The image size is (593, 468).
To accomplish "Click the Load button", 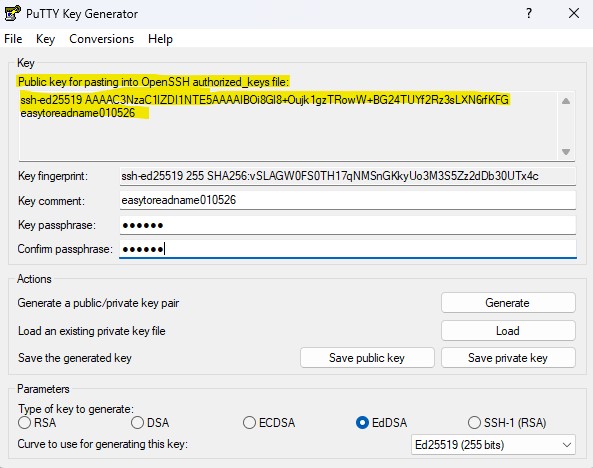I will click(x=508, y=331).
